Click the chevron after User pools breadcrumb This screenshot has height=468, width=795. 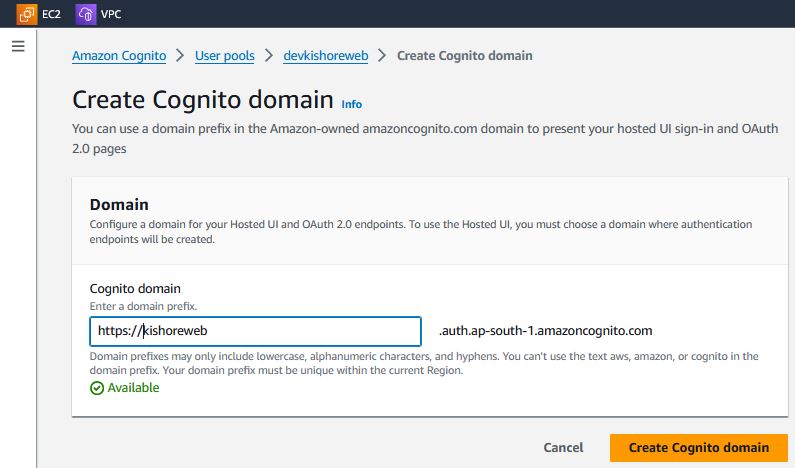(x=268, y=56)
